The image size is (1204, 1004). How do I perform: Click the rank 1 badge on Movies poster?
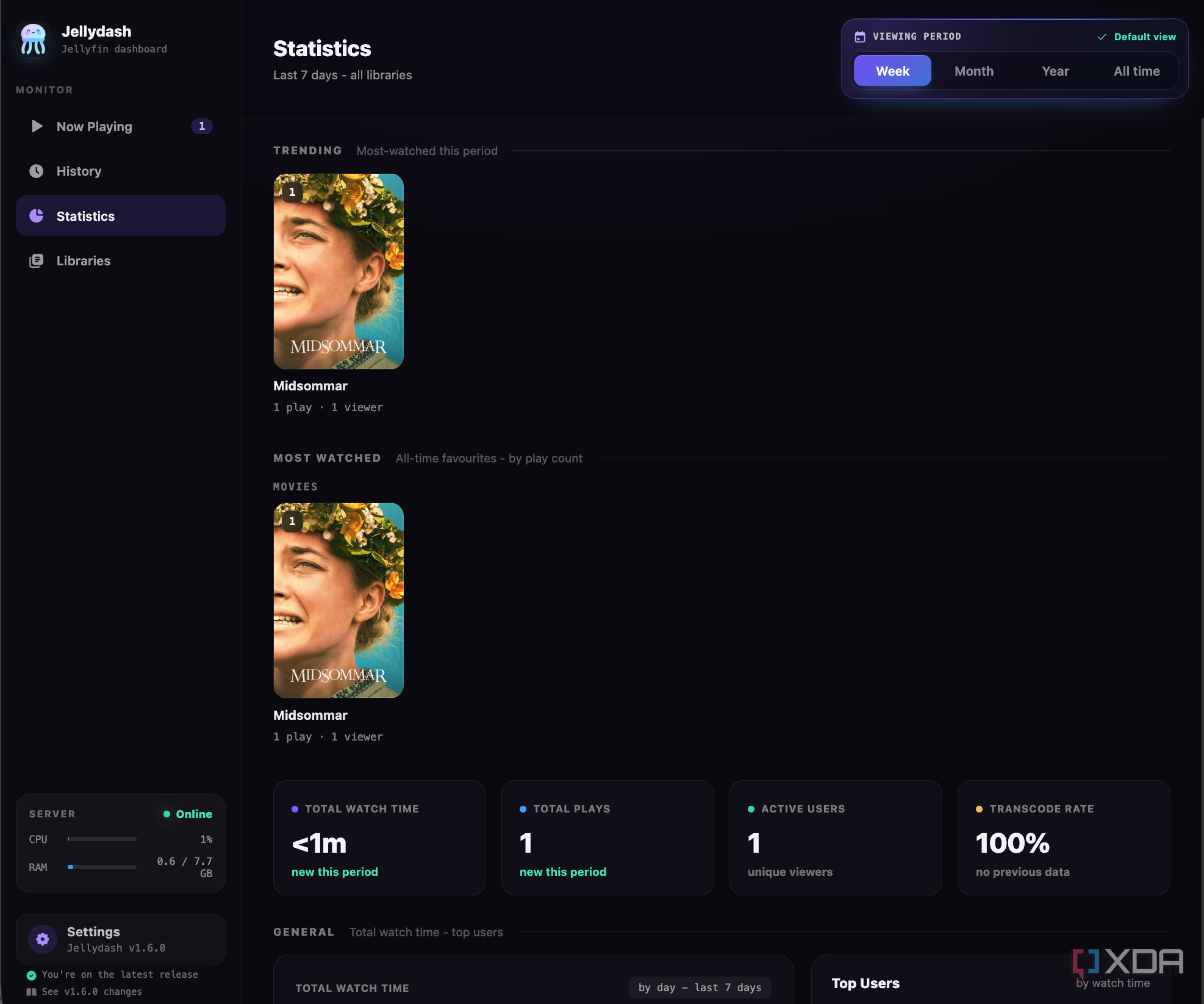[x=292, y=522]
